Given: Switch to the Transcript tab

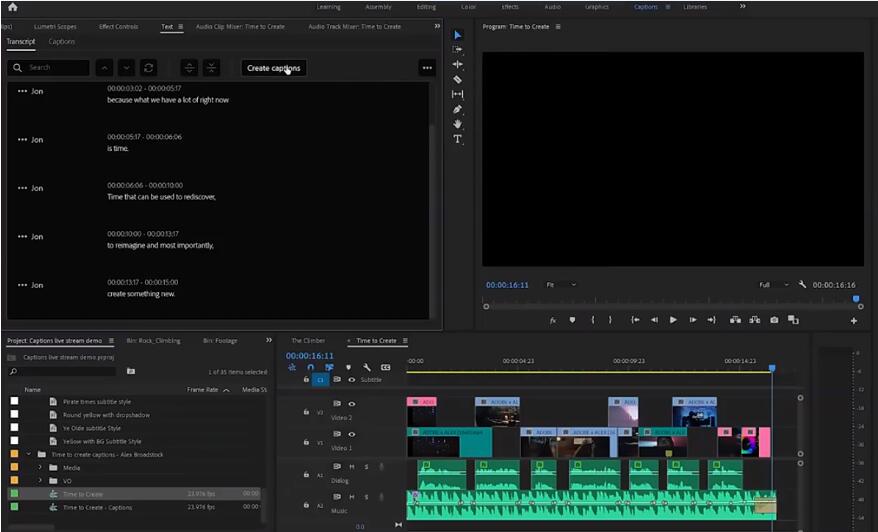Looking at the screenshot, I should [21, 41].
